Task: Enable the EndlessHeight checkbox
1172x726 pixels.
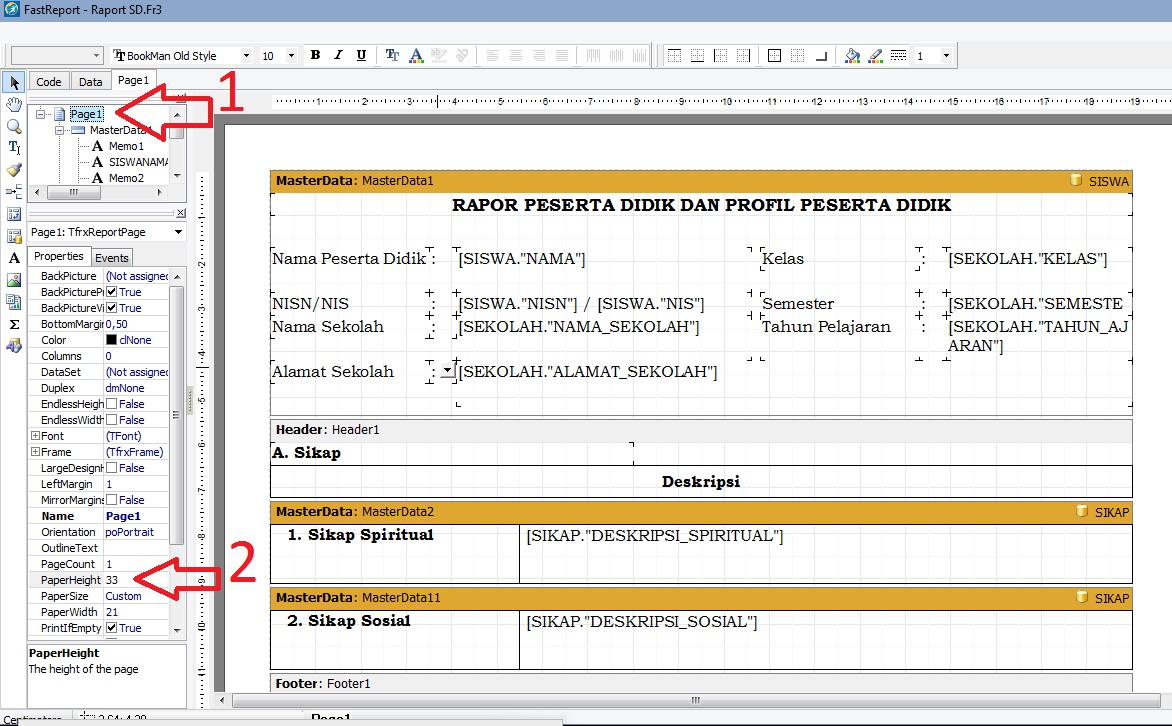Action: (x=112, y=404)
